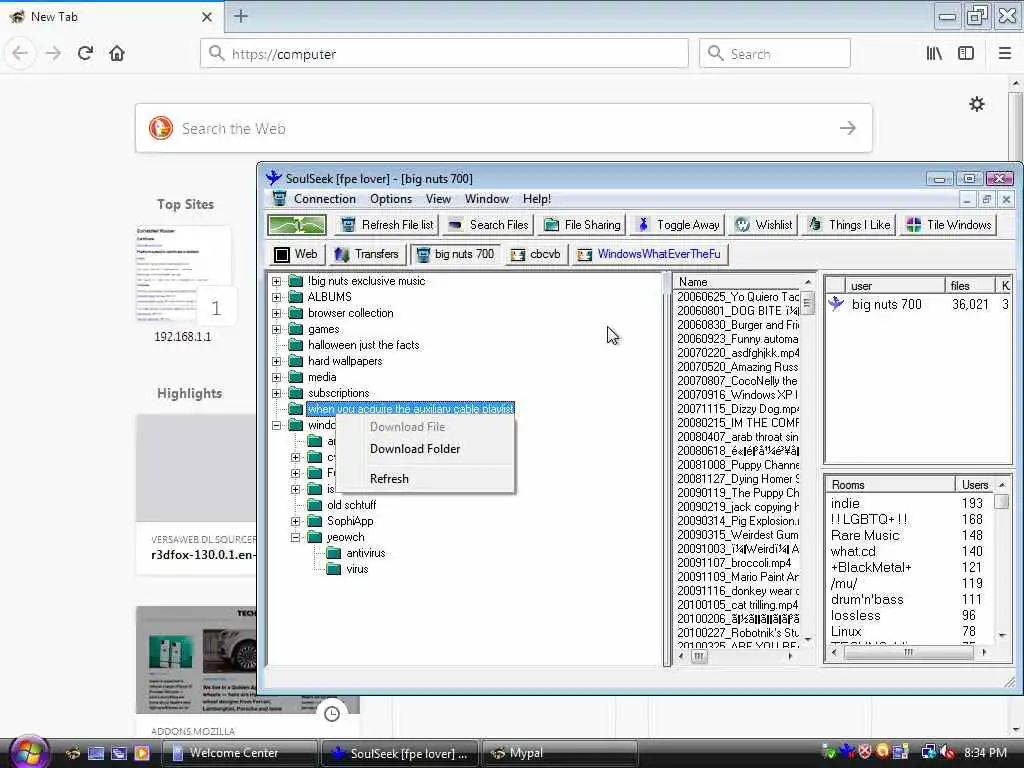Click the Windows Start orb
This screenshot has height=768, width=1024.
[x=29, y=751]
